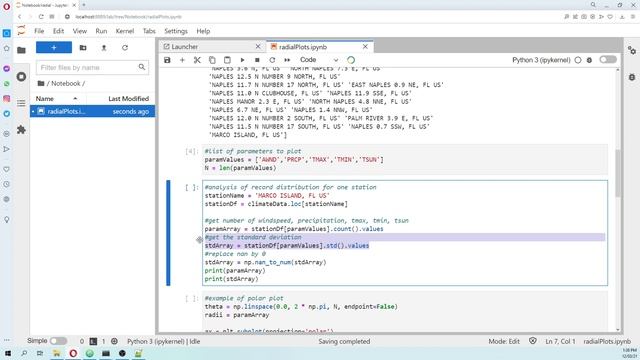
Task: Open the Kernel menu
Action: pyautogui.click(x=125, y=31)
